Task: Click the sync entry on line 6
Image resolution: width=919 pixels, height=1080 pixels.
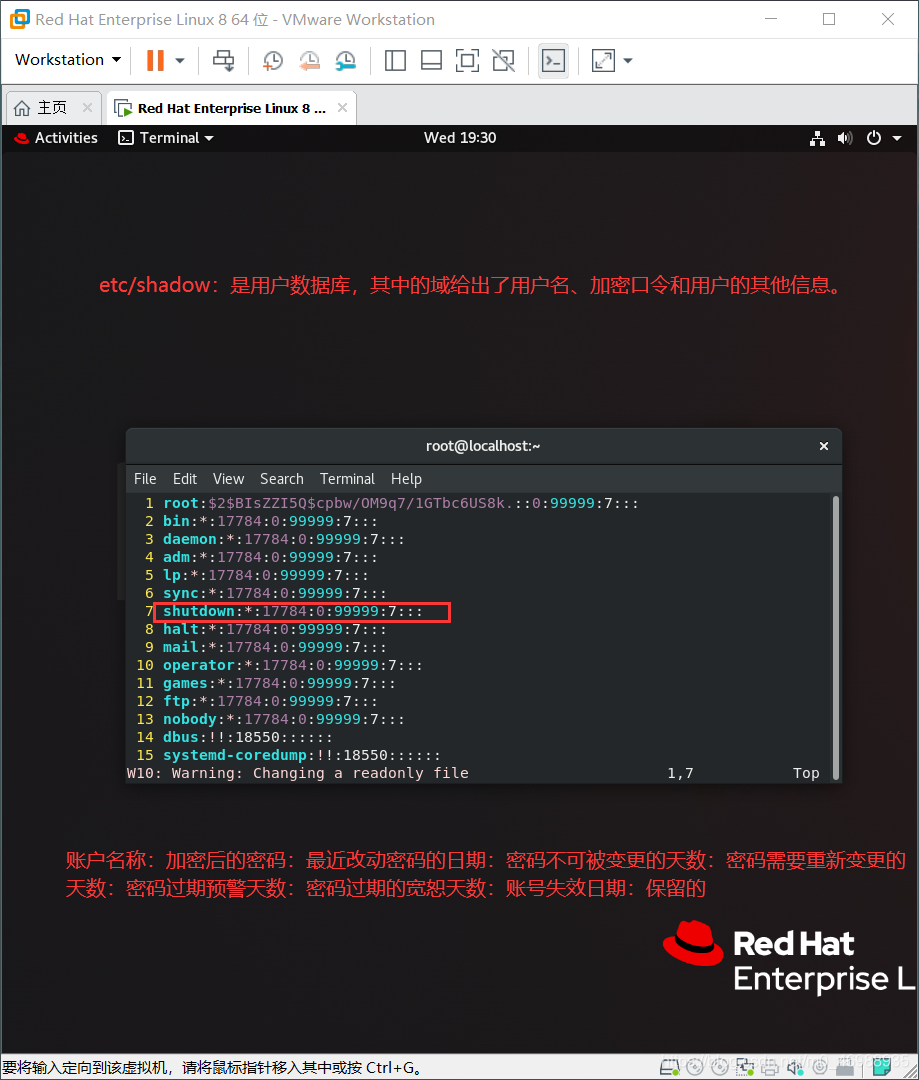Action: [x=275, y=593]
